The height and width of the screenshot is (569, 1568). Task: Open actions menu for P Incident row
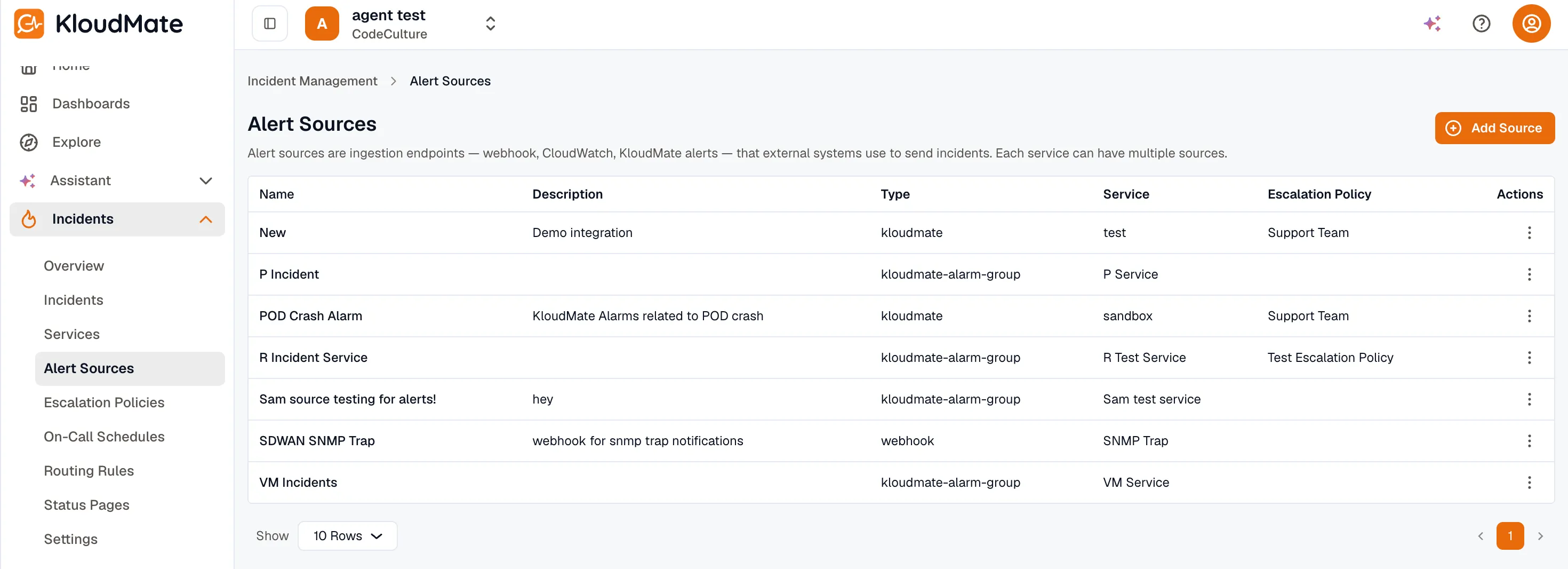(x=1529, y=274)
